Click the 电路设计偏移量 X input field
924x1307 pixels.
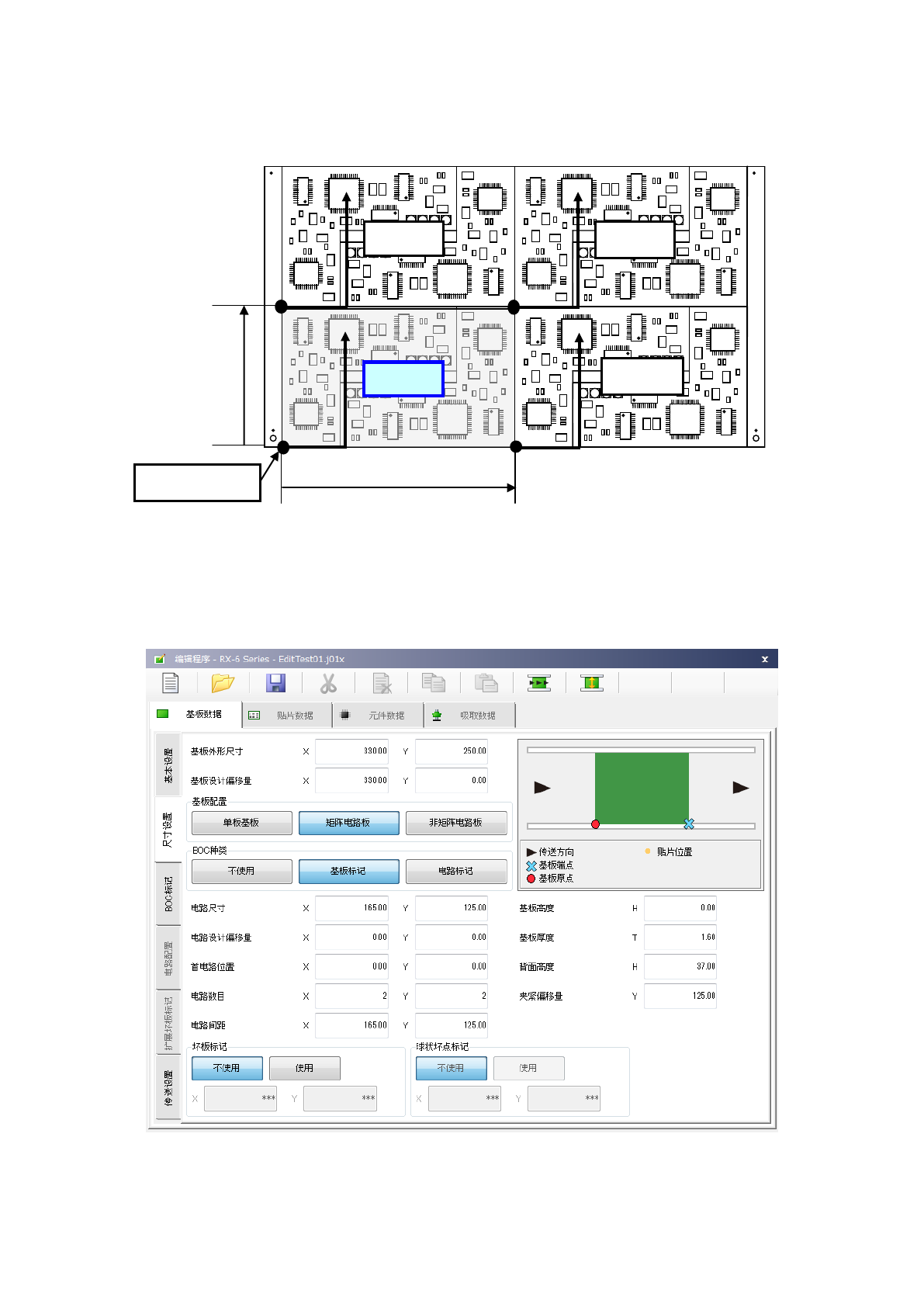(352, 938)
